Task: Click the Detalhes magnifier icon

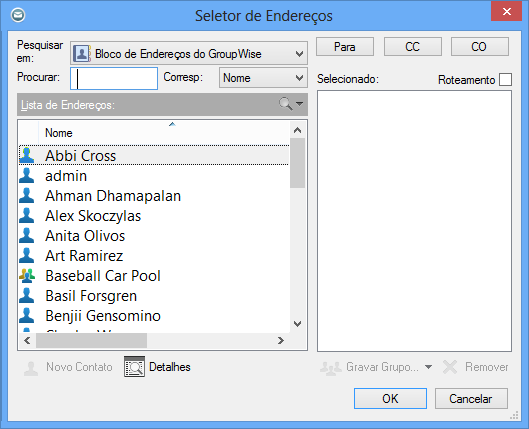Action: click(134, 367)
